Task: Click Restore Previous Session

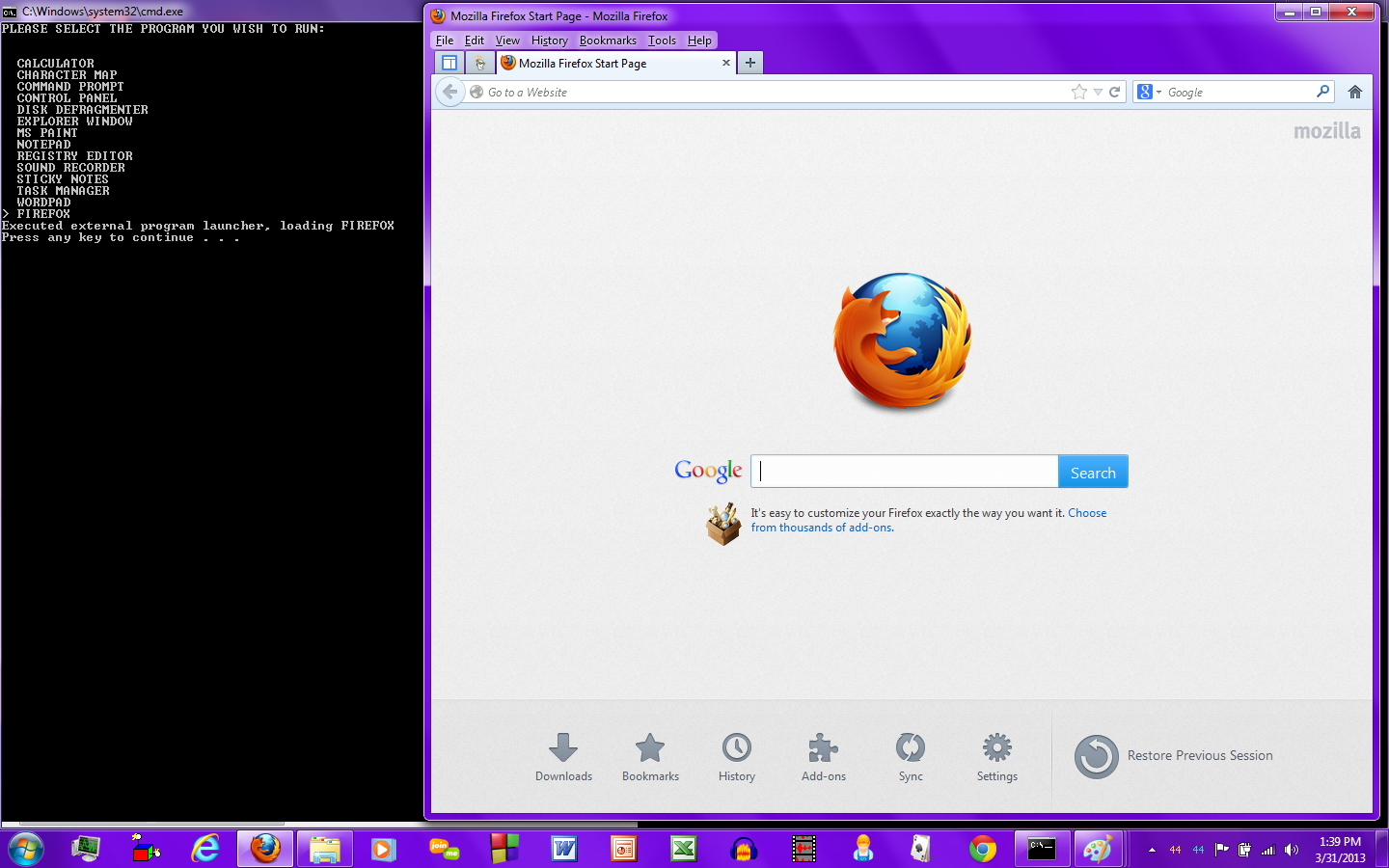Action: (1174, 756)
